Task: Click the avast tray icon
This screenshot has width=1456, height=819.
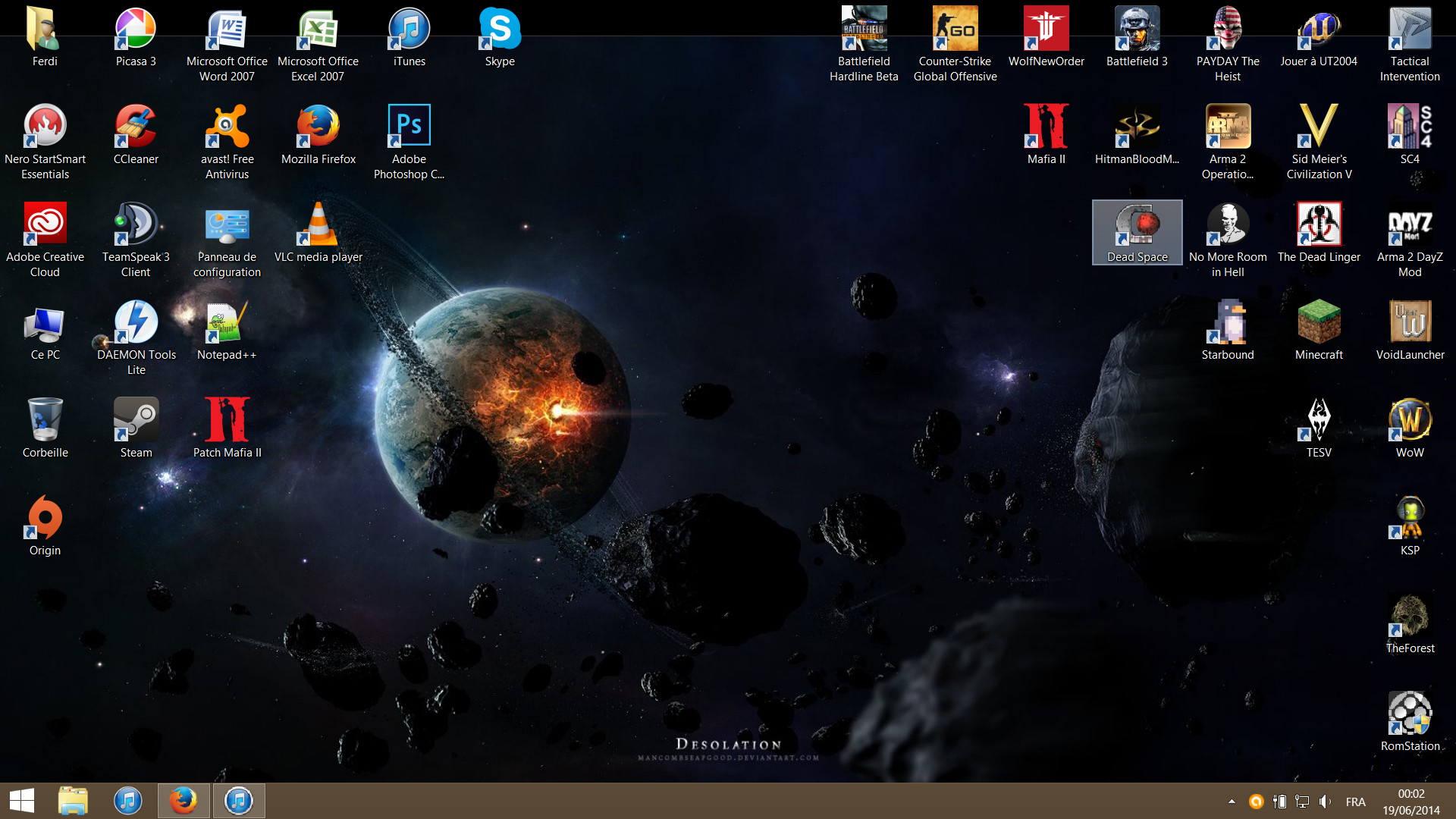Action: point(1256,802)
